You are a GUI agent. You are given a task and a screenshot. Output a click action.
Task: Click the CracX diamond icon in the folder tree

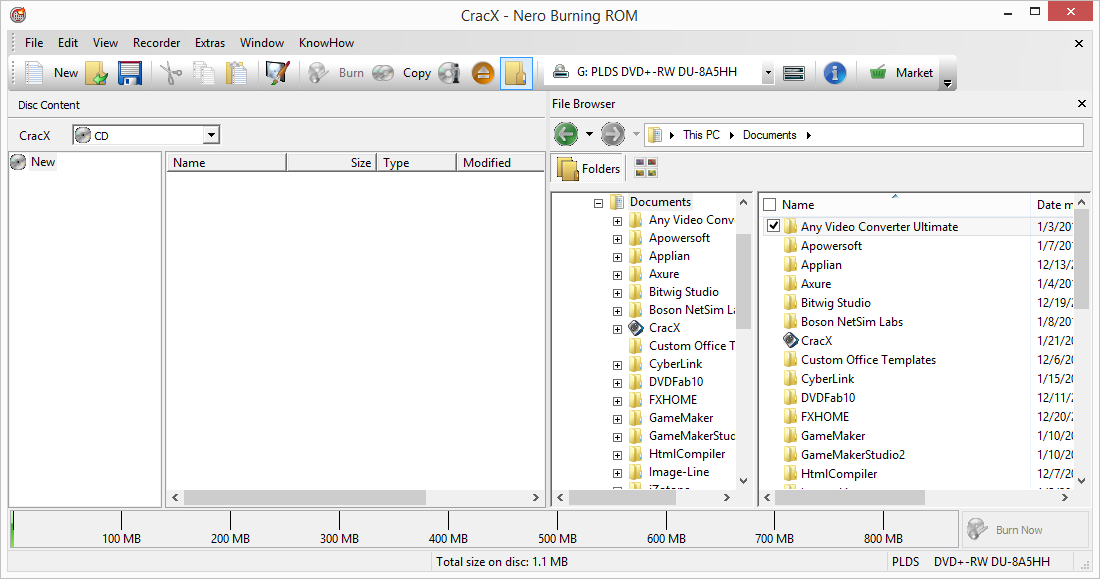coord(636,328)
